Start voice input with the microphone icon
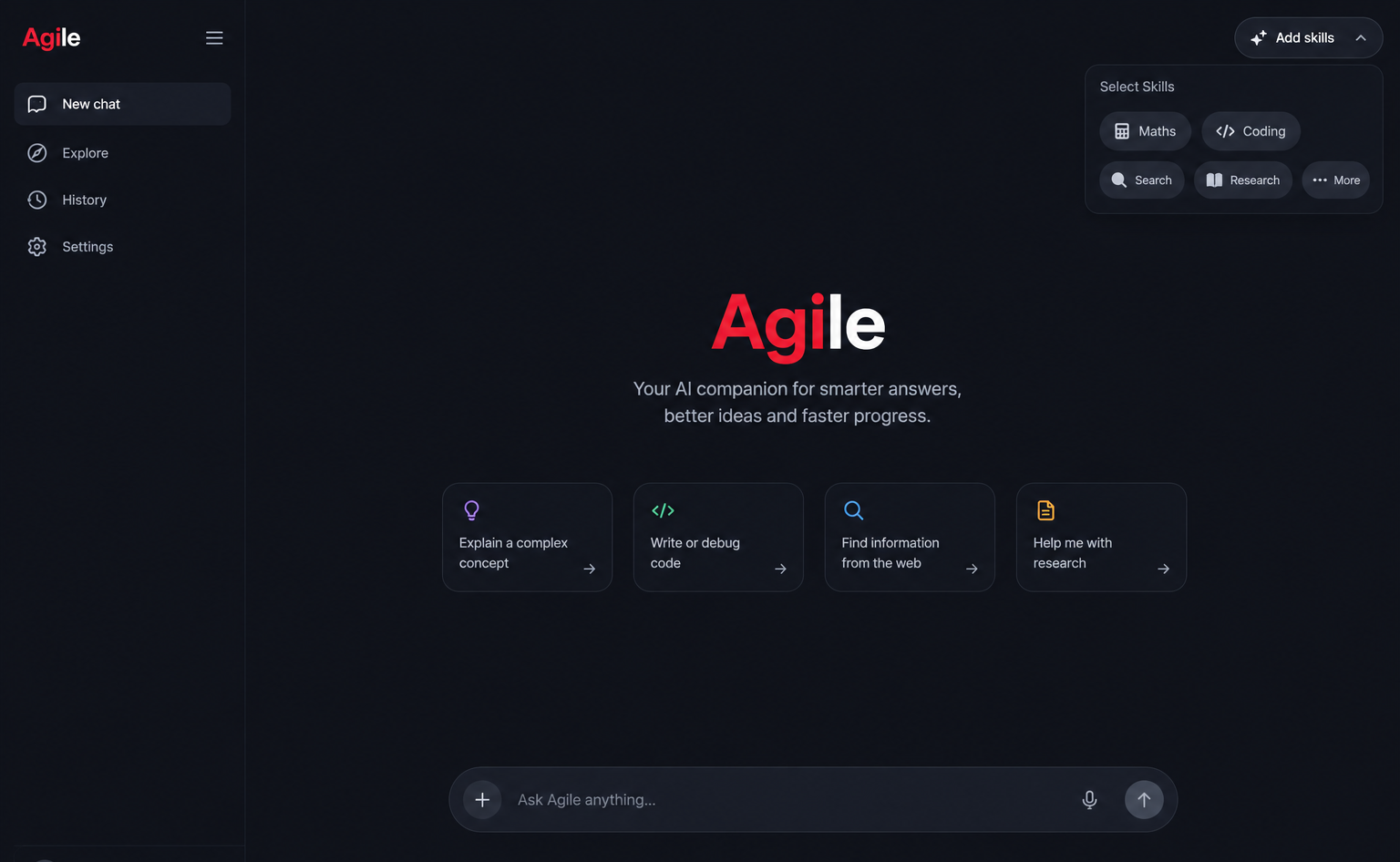Screen dimensions: 1400x862 click(x=1089, y=800)
